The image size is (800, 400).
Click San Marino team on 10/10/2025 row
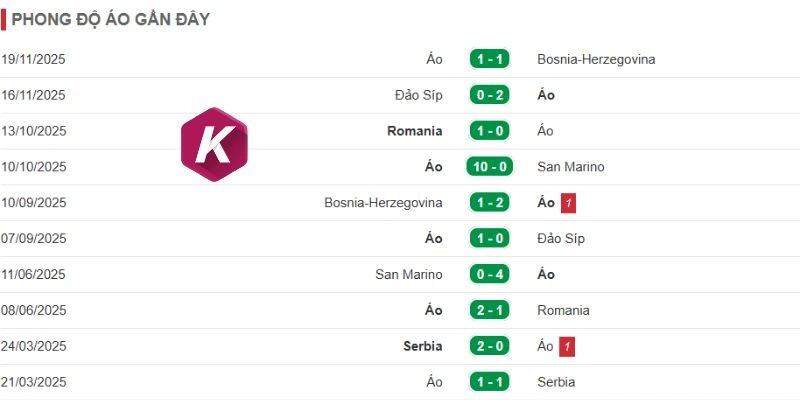571,167
